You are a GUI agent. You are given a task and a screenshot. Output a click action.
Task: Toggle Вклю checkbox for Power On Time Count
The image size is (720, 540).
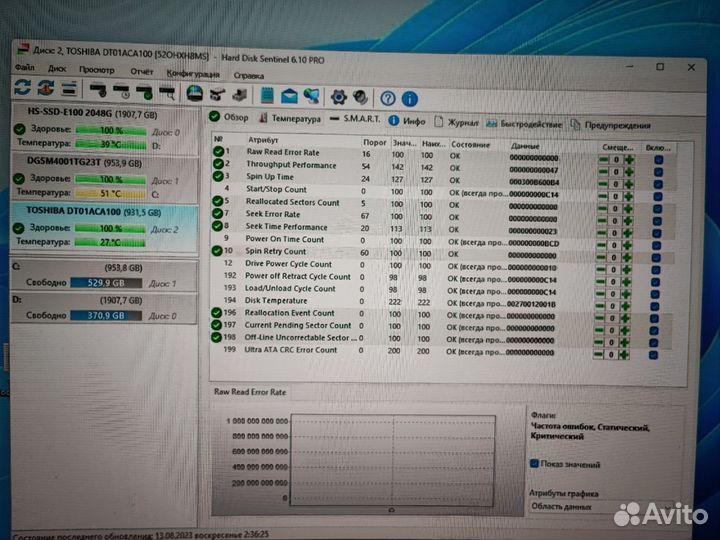(657, 245)
